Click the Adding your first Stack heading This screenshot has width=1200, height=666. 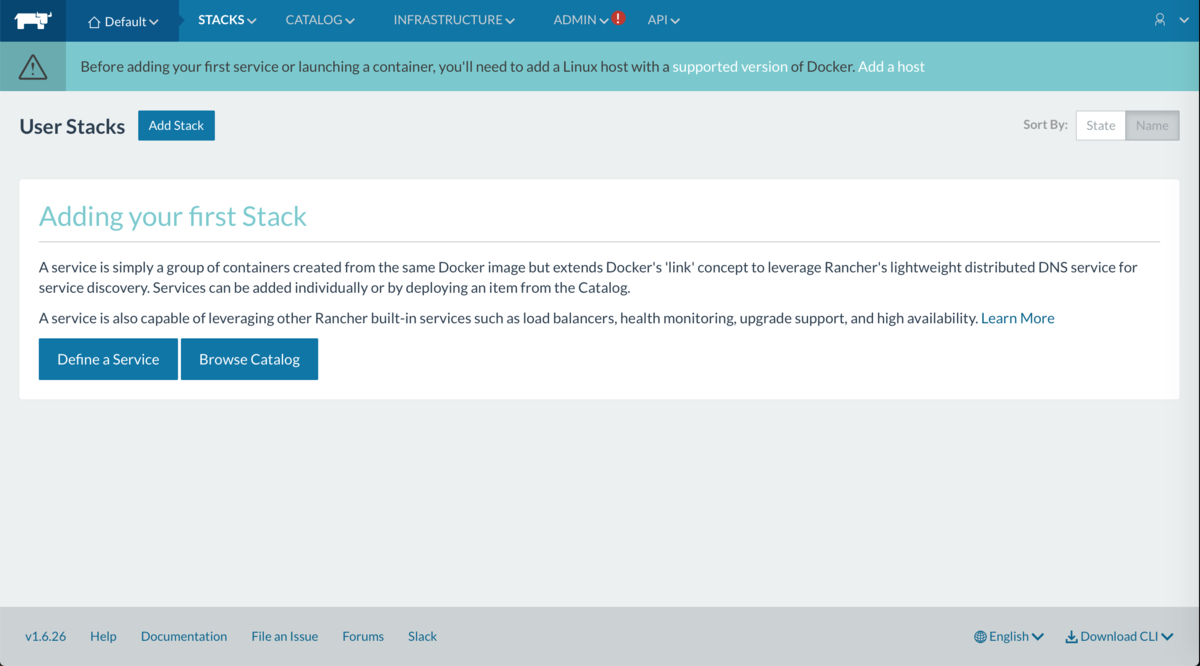173,216
